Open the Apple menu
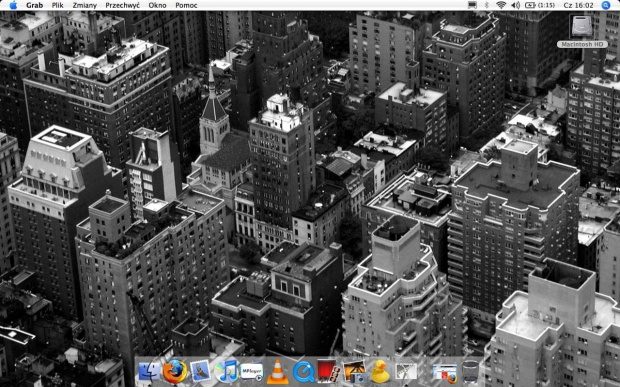The width and height of the screenshot is (620, 387). pos(13,5)
